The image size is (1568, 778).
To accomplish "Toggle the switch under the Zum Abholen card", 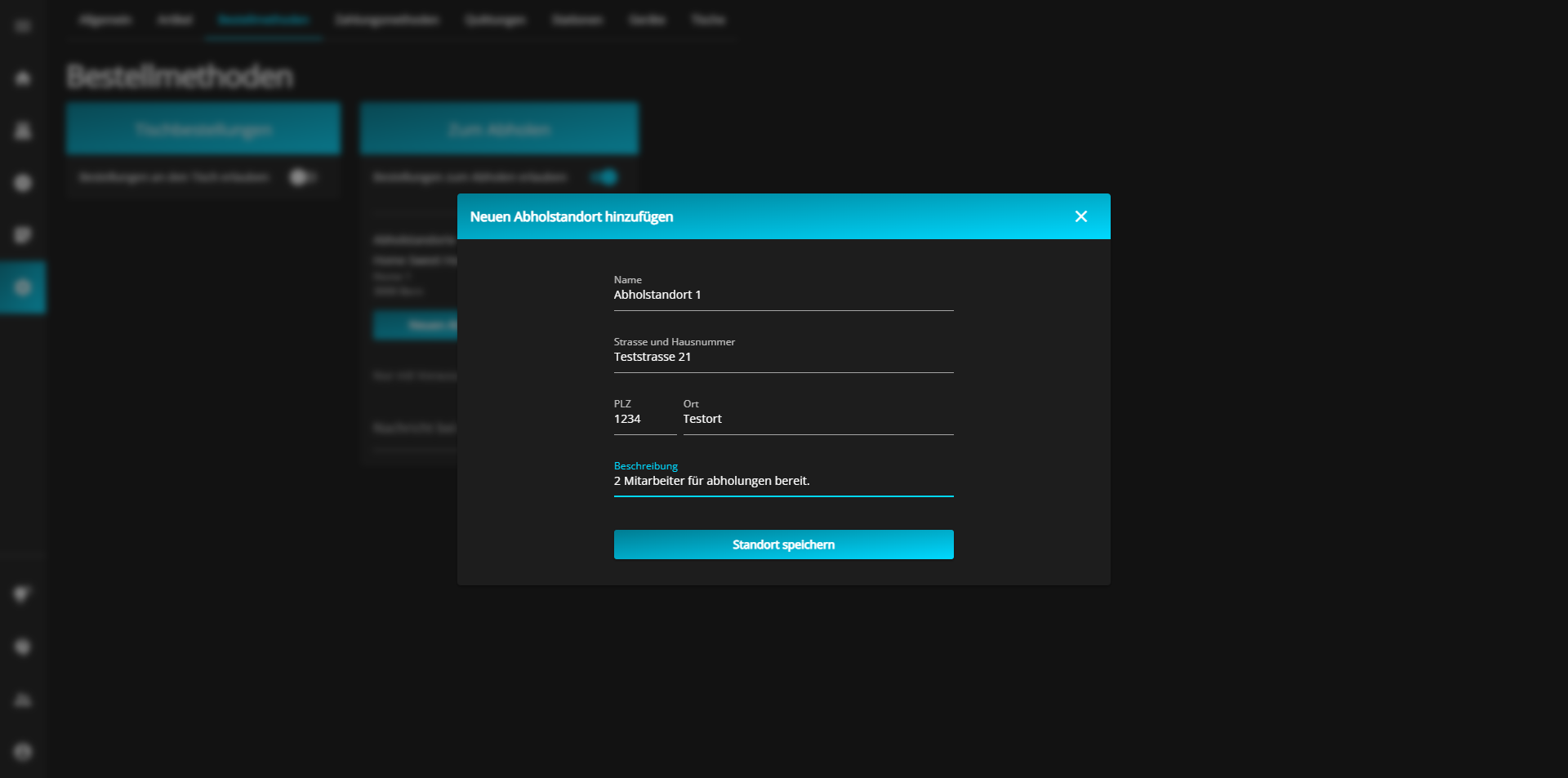I will 605,177.
